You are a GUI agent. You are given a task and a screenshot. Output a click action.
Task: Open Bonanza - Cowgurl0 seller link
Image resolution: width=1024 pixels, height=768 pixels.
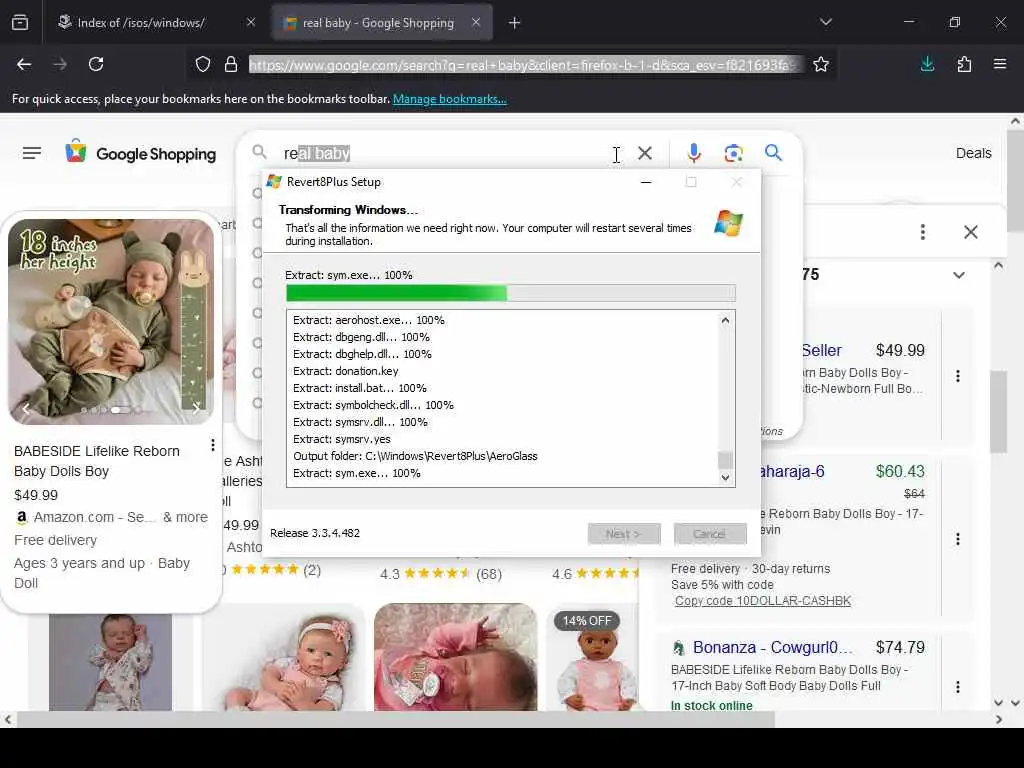pyautogui.click(x=773, y=647)
